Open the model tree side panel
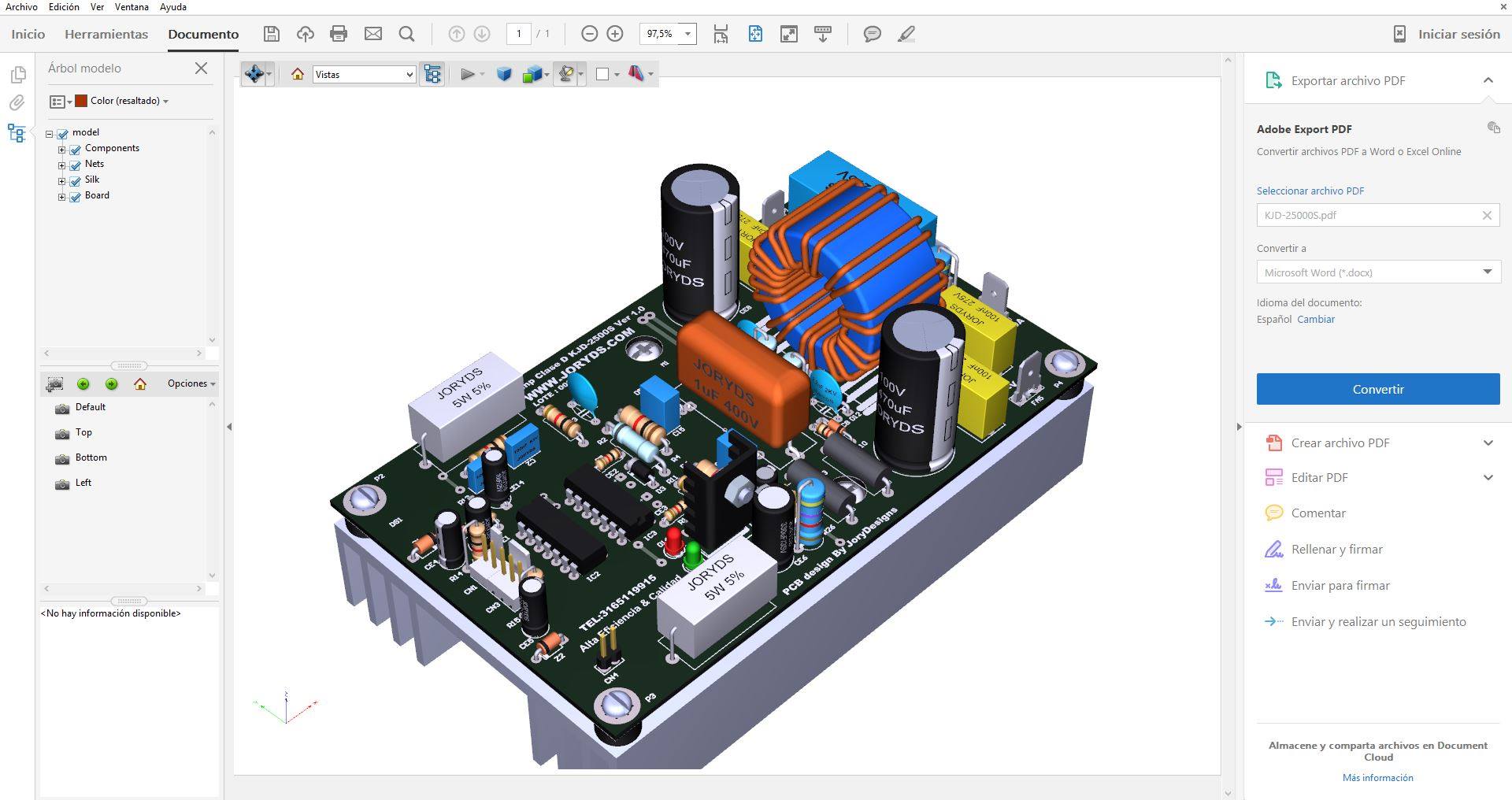Screen dimensions: 1512x800 coord(17,133)
